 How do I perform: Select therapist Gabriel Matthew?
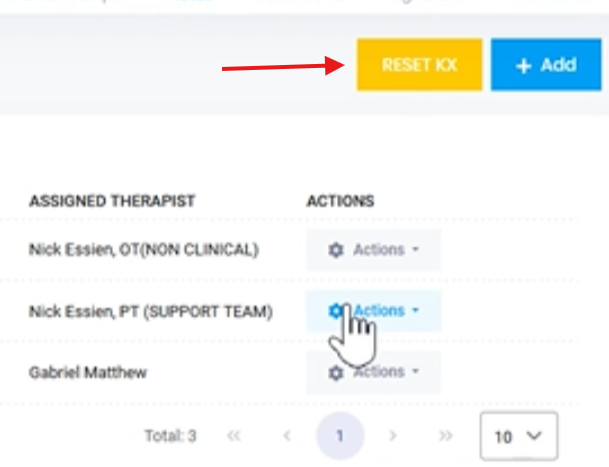pos(88,372)
